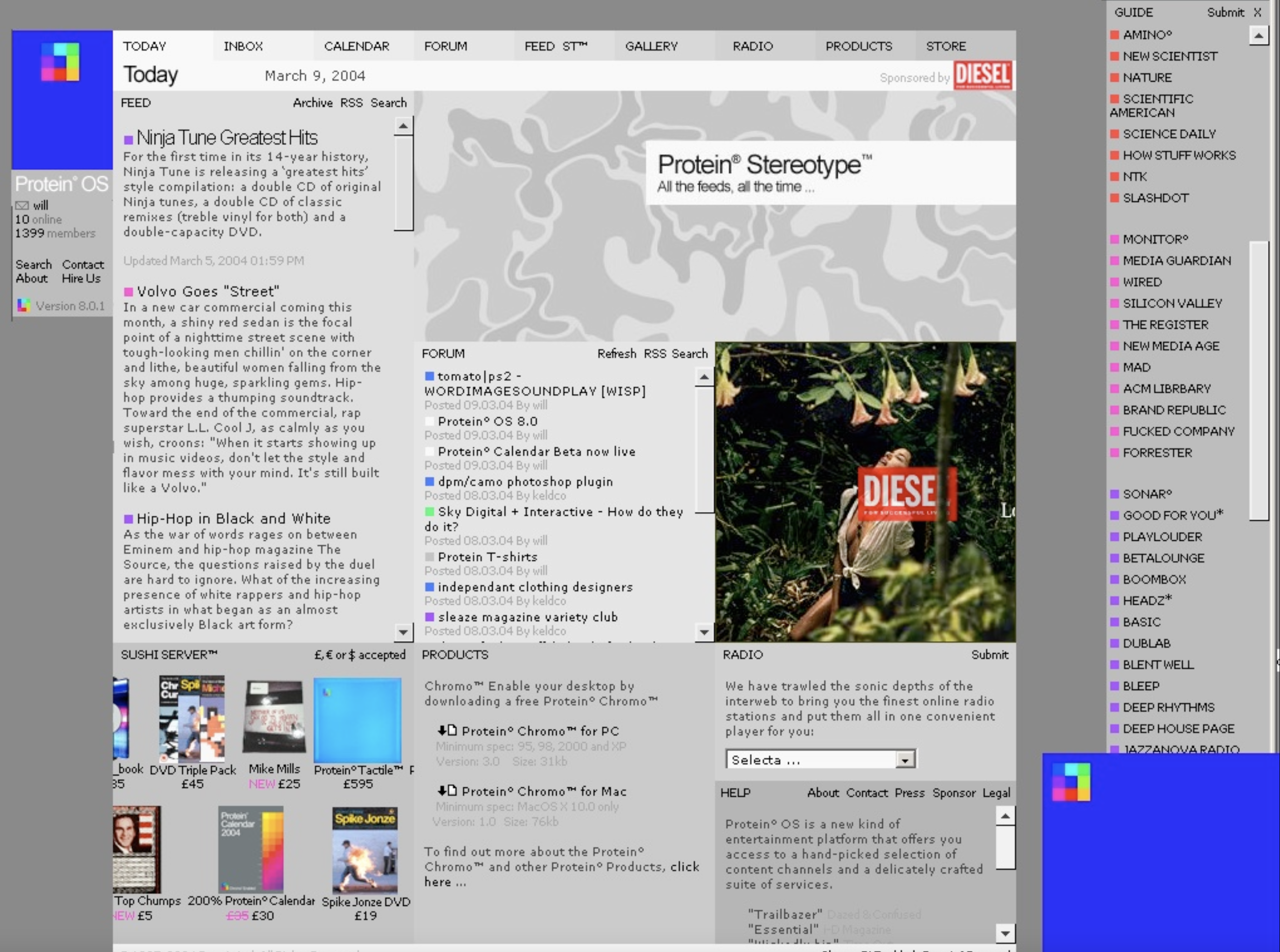
Task: Open the Protein Stereotype banner
Action: tap(830, 173)
